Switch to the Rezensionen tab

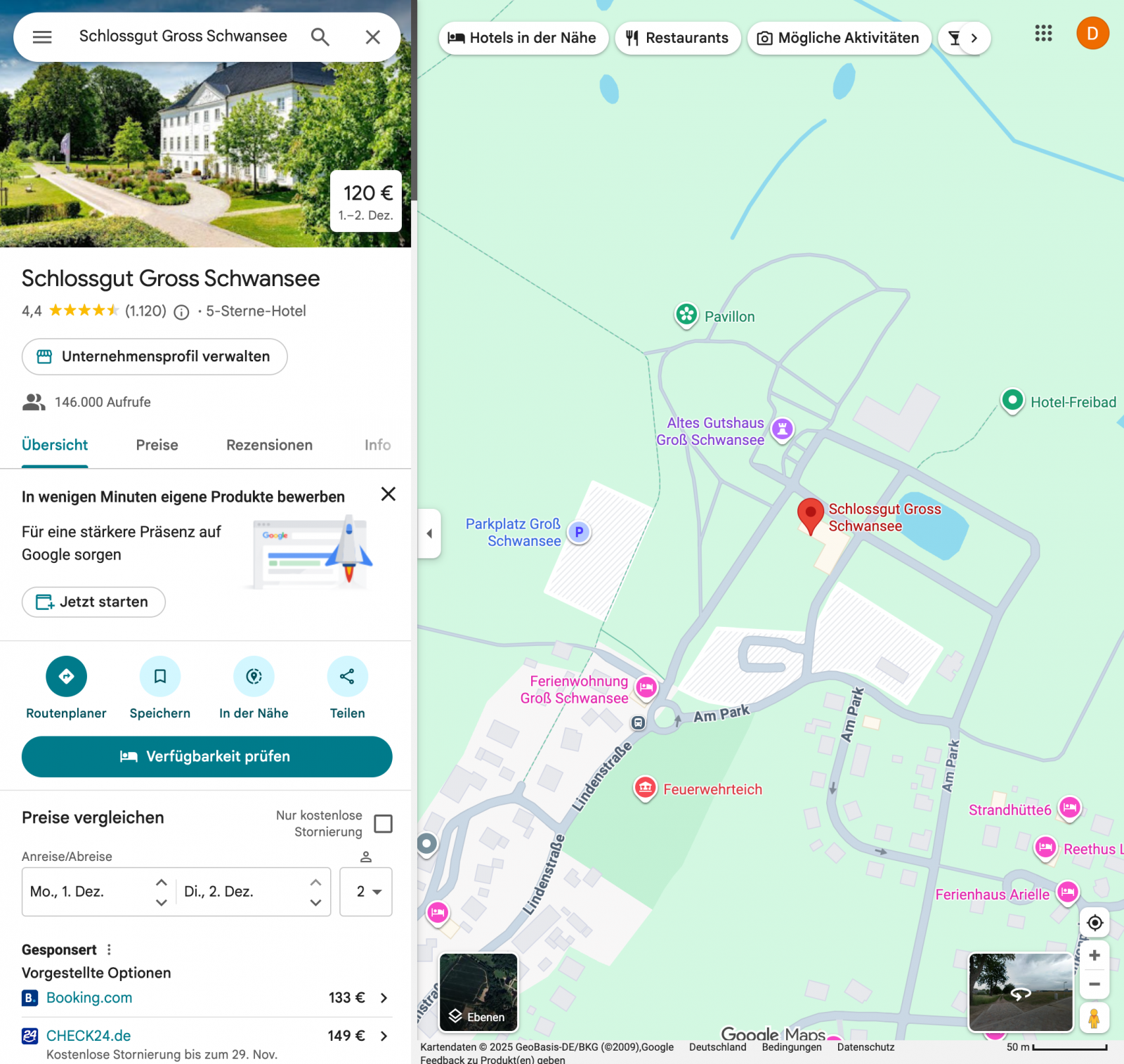[x=269, y=445]
